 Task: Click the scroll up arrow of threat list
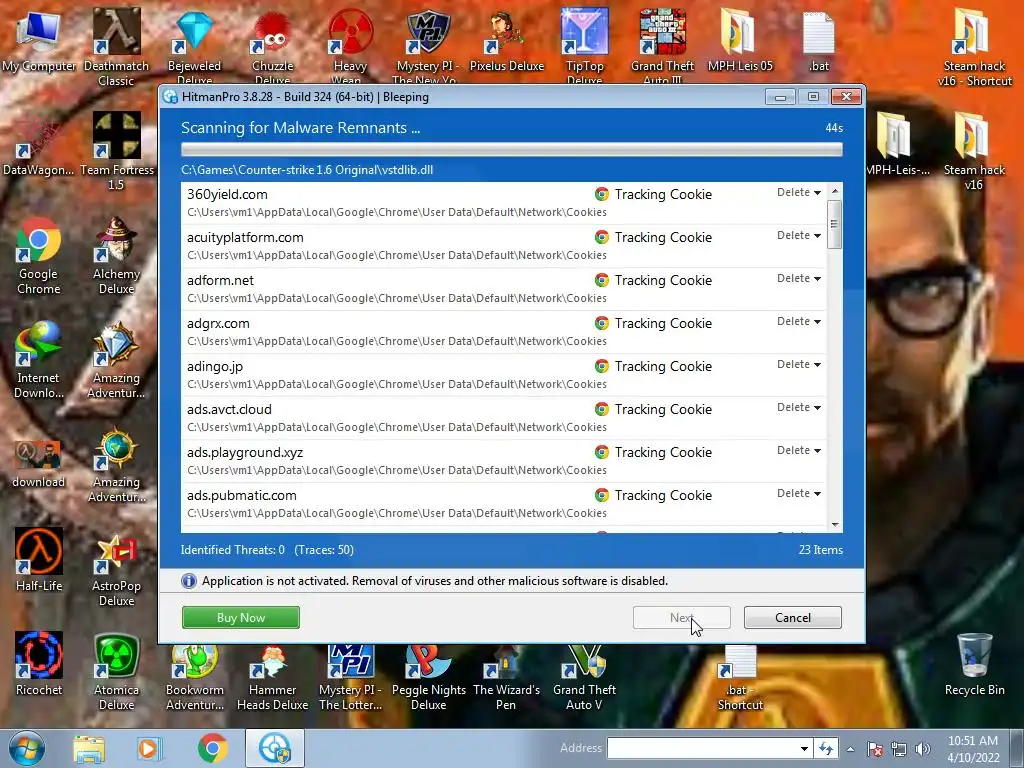(834, 191)
